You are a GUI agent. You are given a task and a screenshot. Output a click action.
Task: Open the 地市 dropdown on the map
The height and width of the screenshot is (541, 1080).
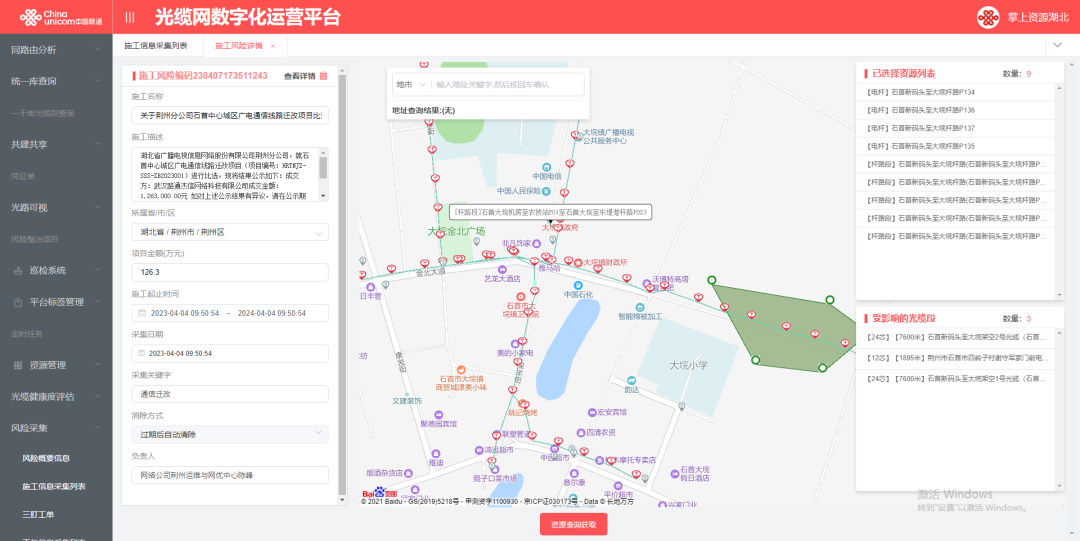point(410,85)
